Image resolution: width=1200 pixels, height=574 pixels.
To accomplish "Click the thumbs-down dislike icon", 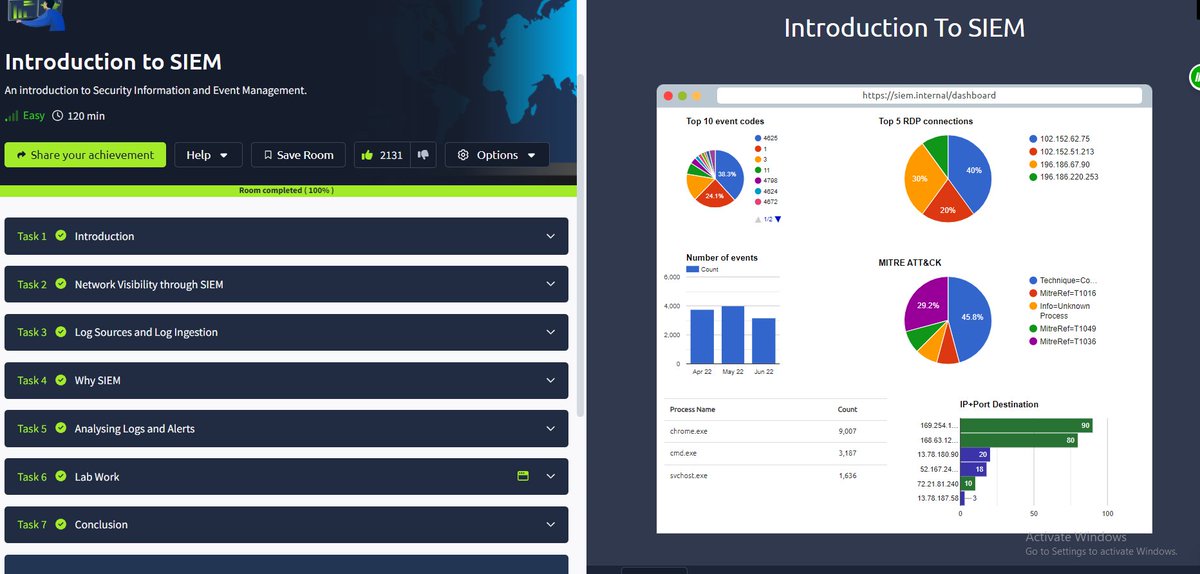I will tap(423, 155).
